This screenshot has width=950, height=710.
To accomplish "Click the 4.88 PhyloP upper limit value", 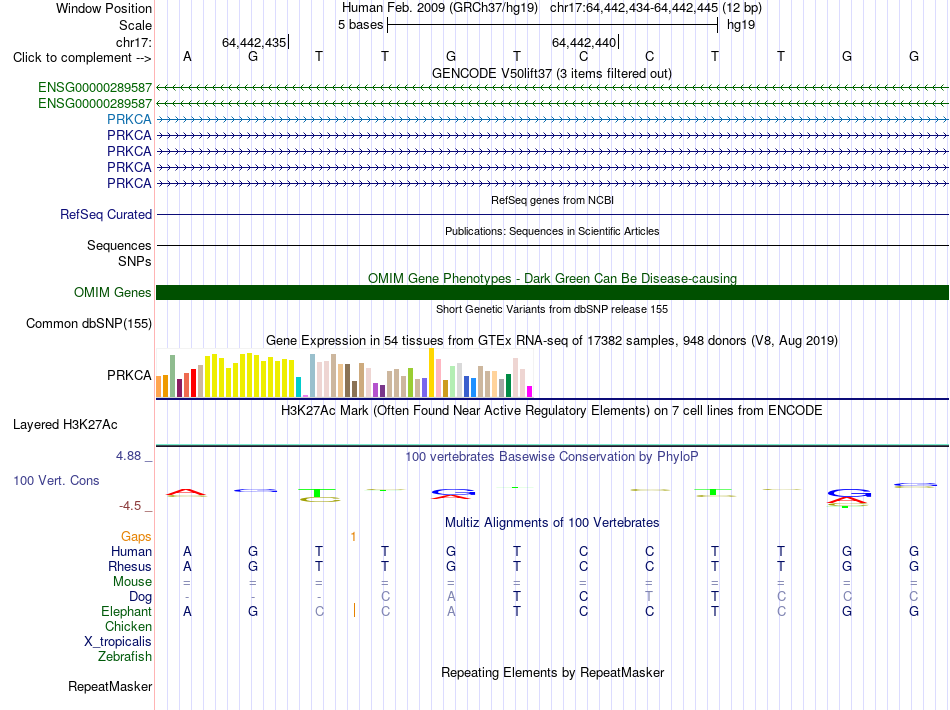I will (x=128, y=456).
